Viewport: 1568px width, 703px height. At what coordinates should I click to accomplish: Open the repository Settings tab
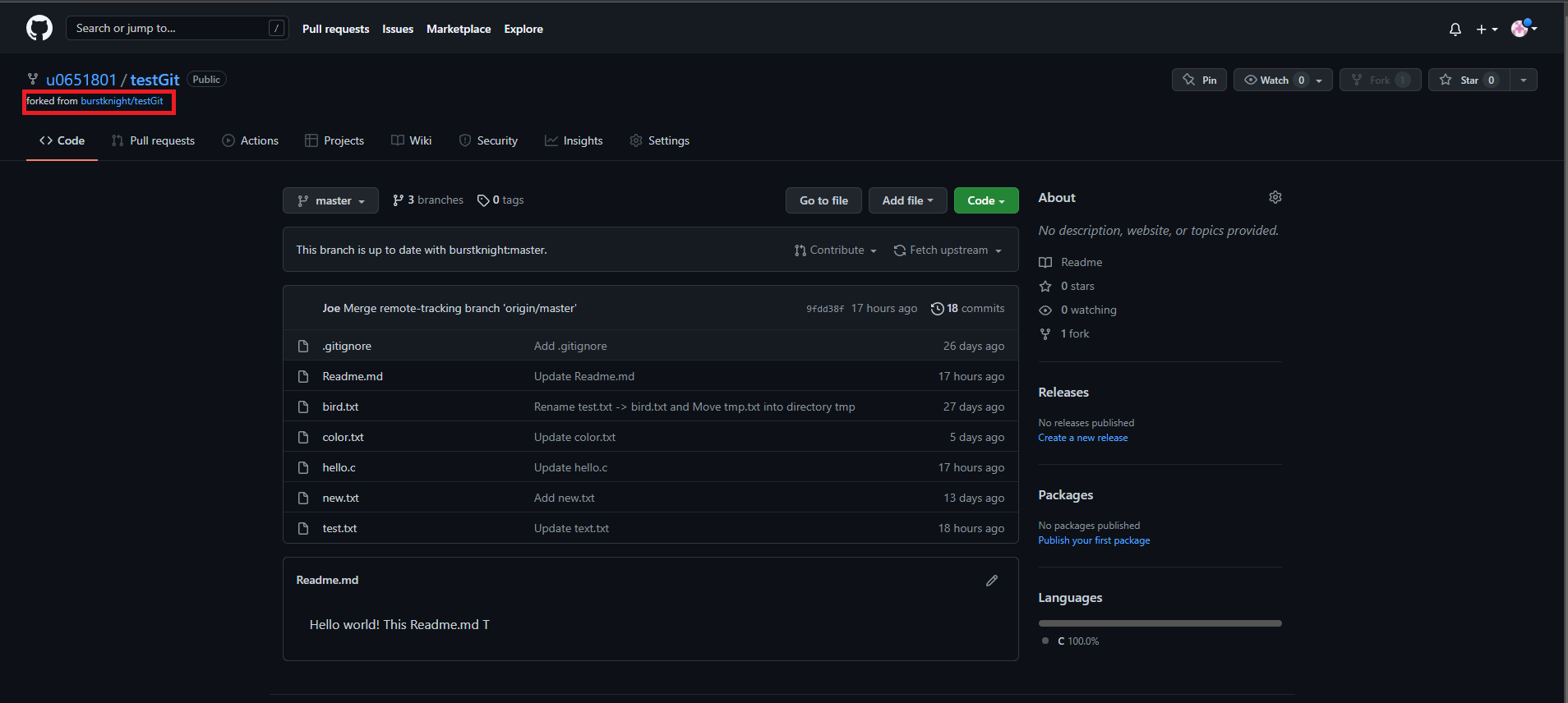click(x=659, y=140)
